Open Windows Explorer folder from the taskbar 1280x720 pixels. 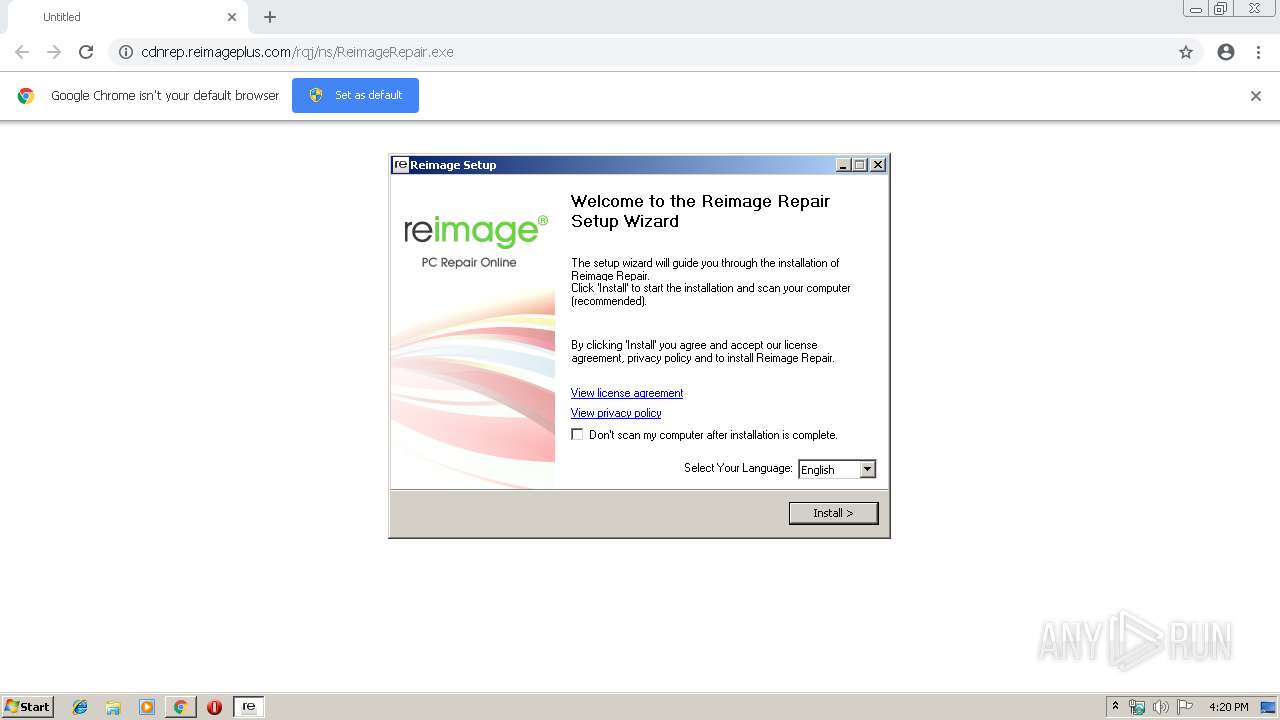(x=113, y=707)
